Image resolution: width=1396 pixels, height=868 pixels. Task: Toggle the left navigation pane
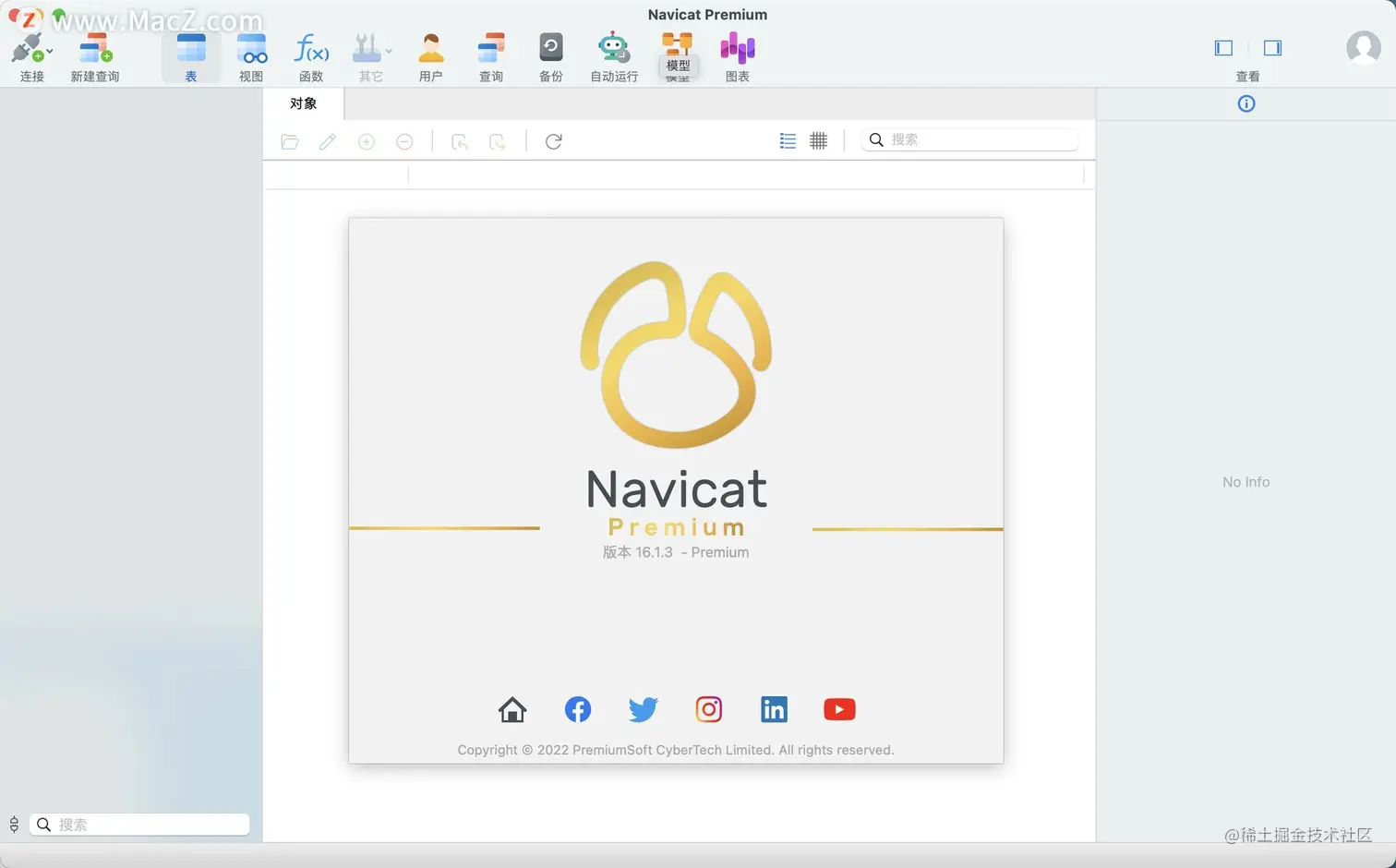(x=1223, y=48)
